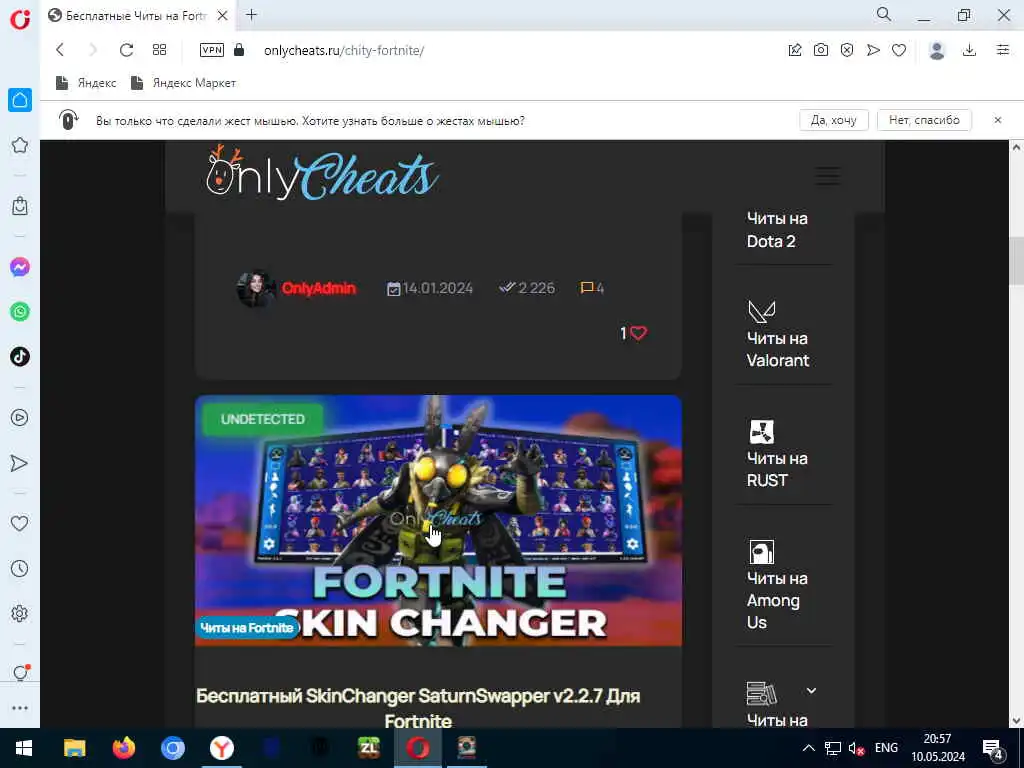Click the OnlyCheats site logo
The height and width of the screenshot is (768, 1024).
[x=321, y=174]
